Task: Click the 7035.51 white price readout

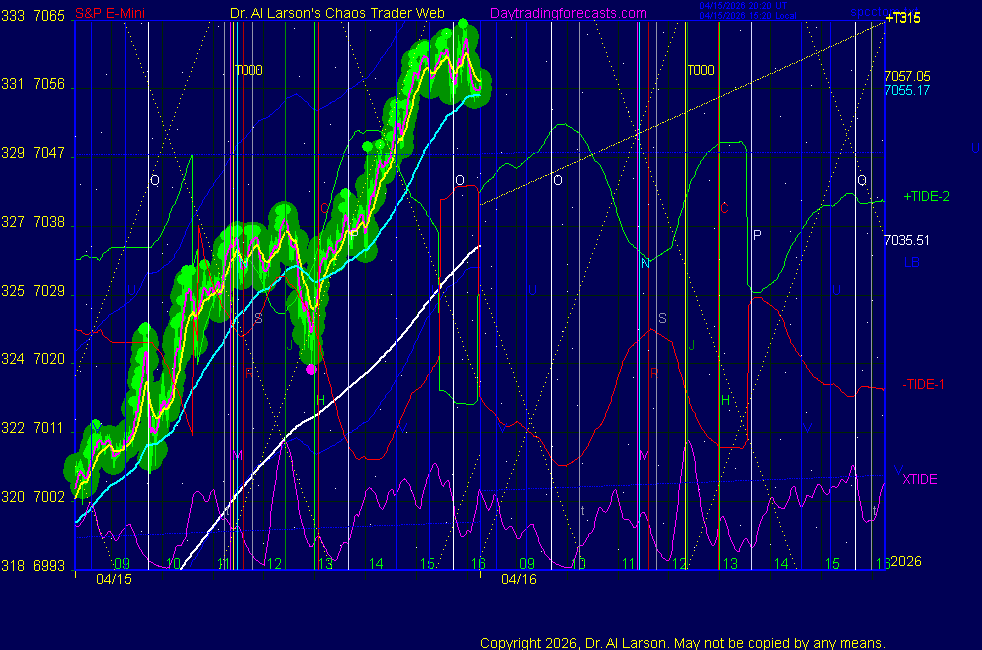Action: [x=907, y=240]
